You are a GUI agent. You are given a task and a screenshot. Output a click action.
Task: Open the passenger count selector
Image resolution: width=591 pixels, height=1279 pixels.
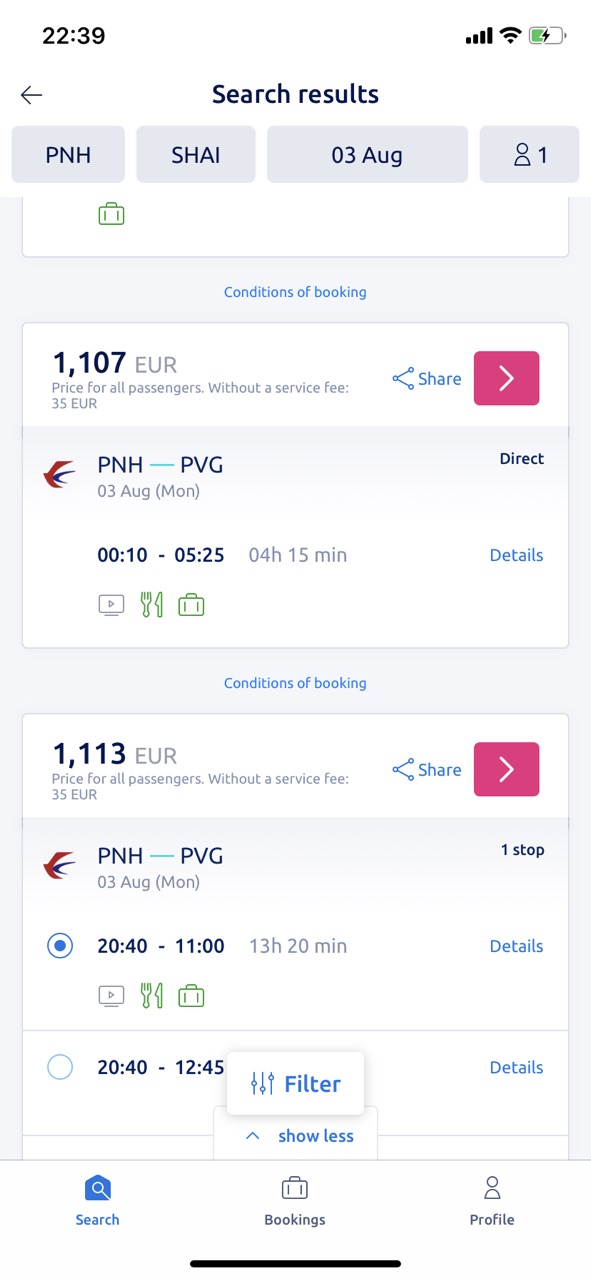(x=529, y=155)
